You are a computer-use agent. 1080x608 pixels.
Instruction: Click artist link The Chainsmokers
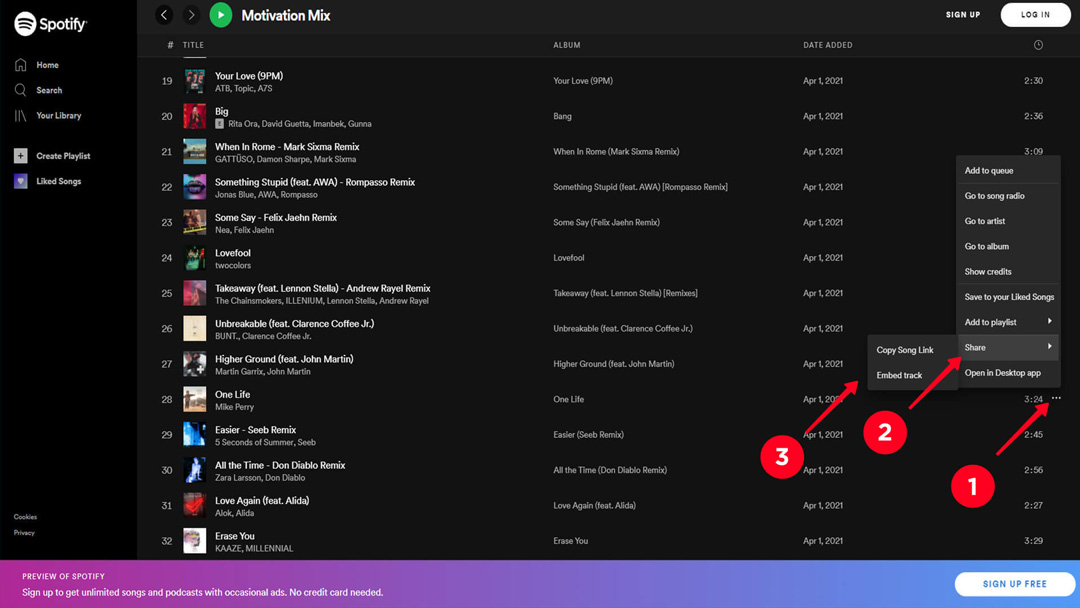[248, 301]
